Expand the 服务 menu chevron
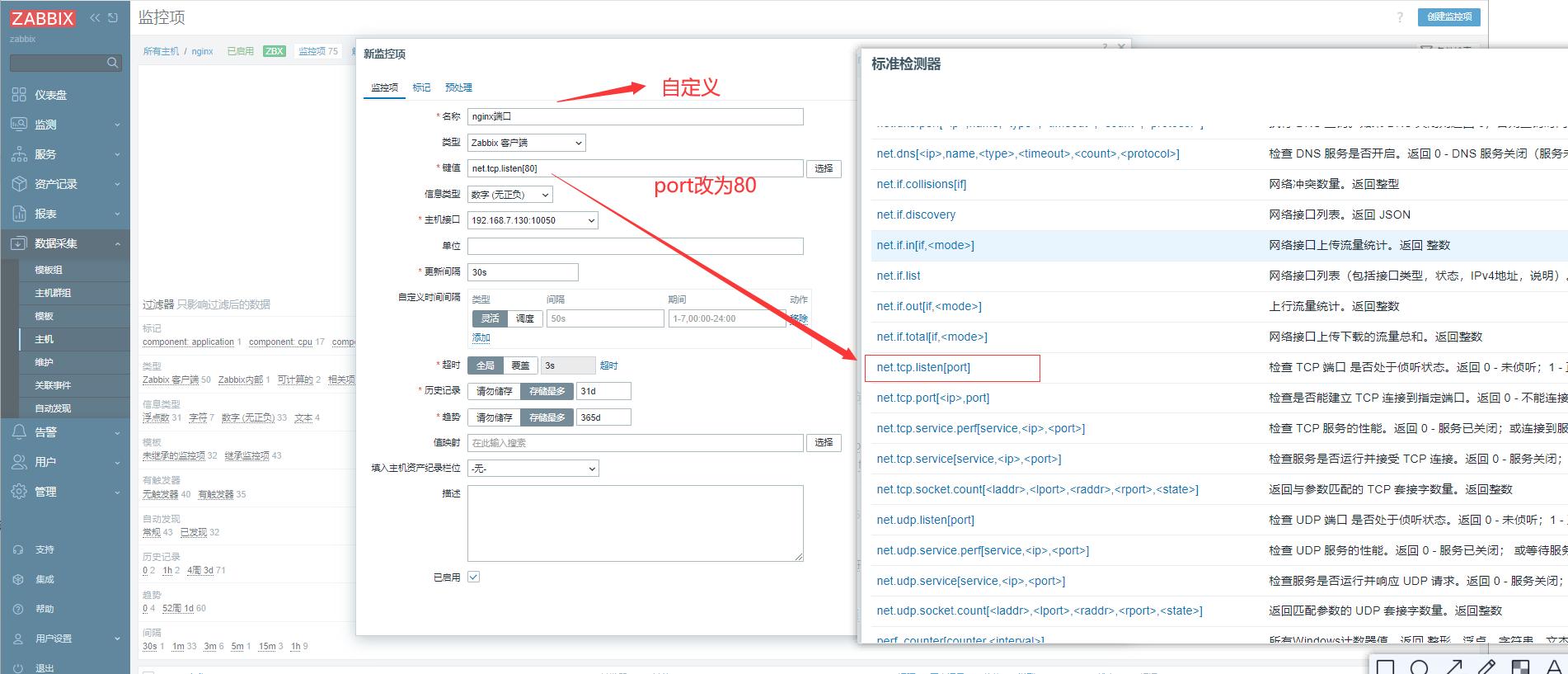This screenshot has height=674, width=1568. [x=117, y=154]
